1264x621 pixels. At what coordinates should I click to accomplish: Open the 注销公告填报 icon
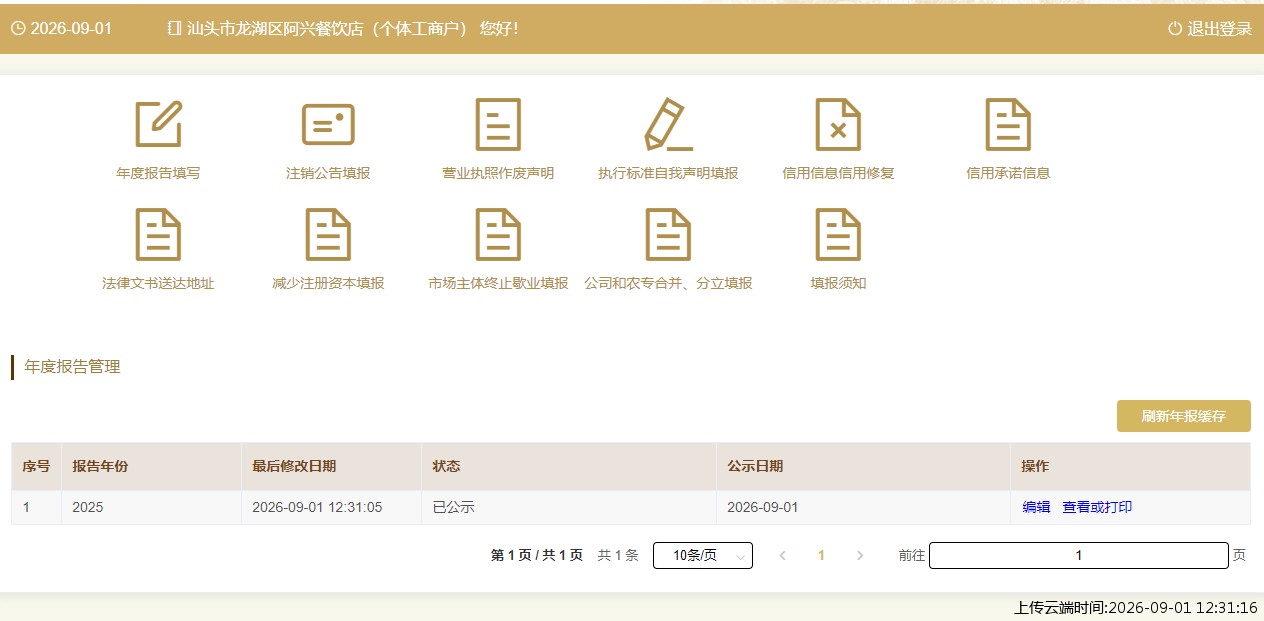coord(328,124)
